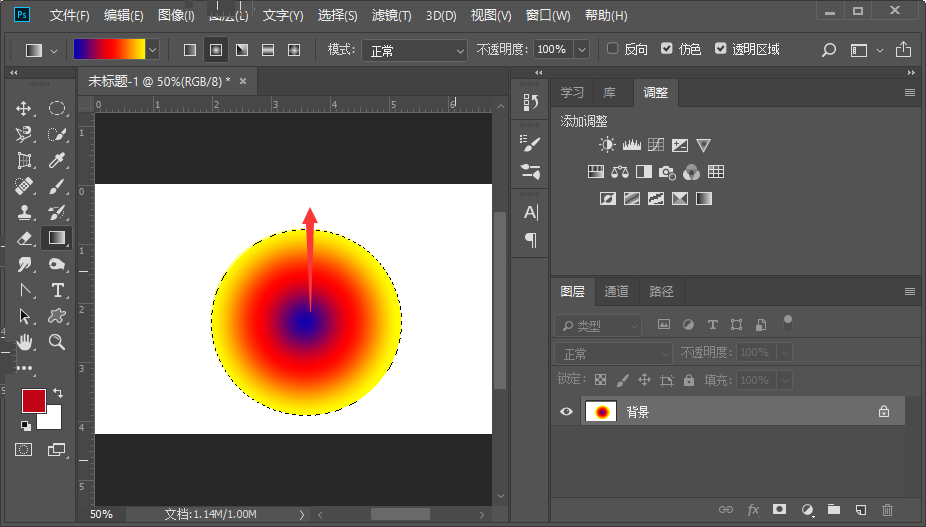Choose Linear Gradient style
Image resolution: width=926 pixels, height=527 pixels.
click(x=190, y=50)
